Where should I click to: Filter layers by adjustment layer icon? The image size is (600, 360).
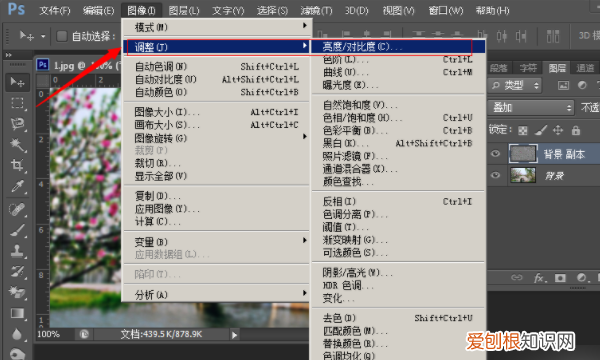click(x=582, y=85)
